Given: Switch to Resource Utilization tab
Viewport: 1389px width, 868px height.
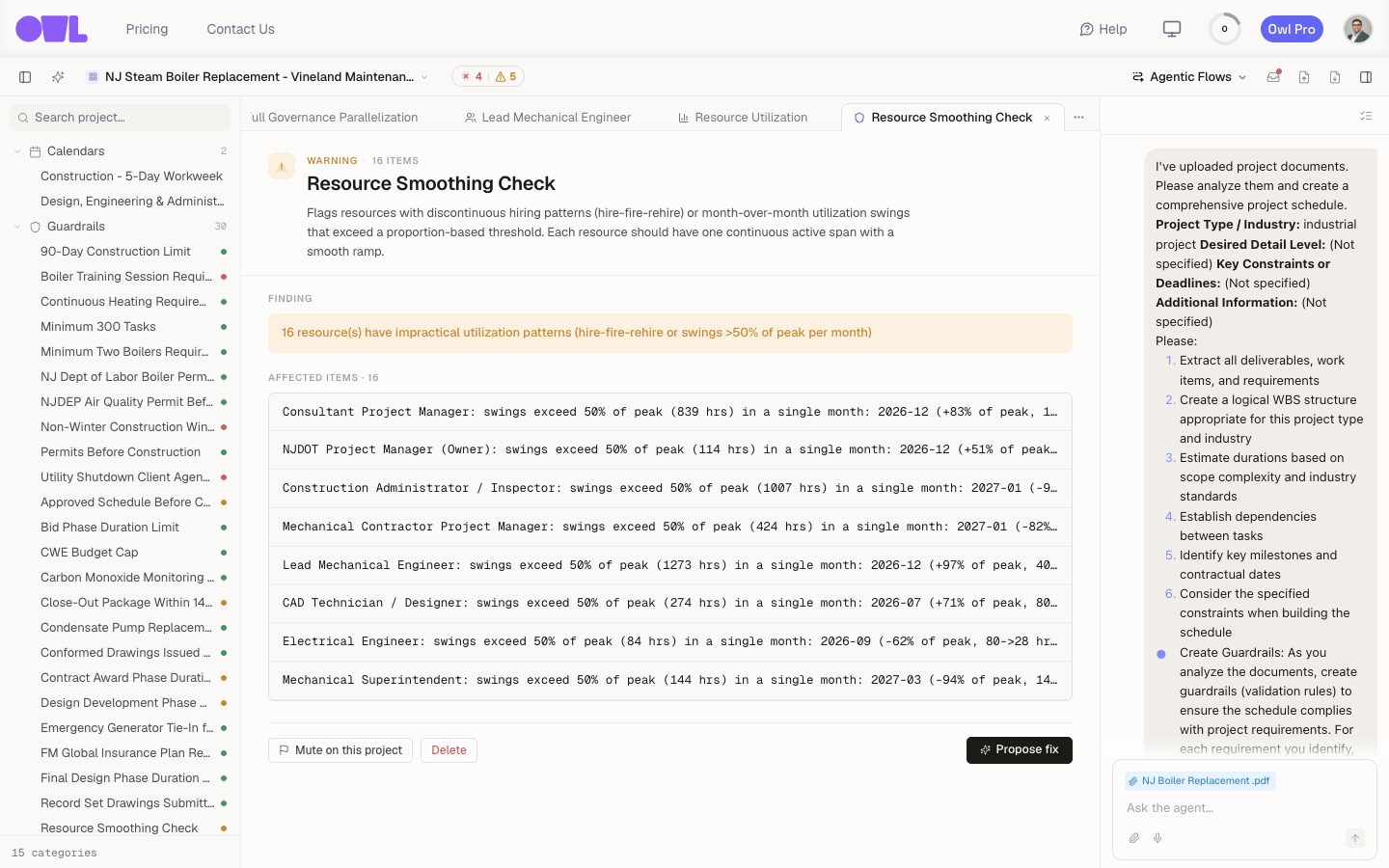Looking at the screenshot, I should (x=743, y=118).
